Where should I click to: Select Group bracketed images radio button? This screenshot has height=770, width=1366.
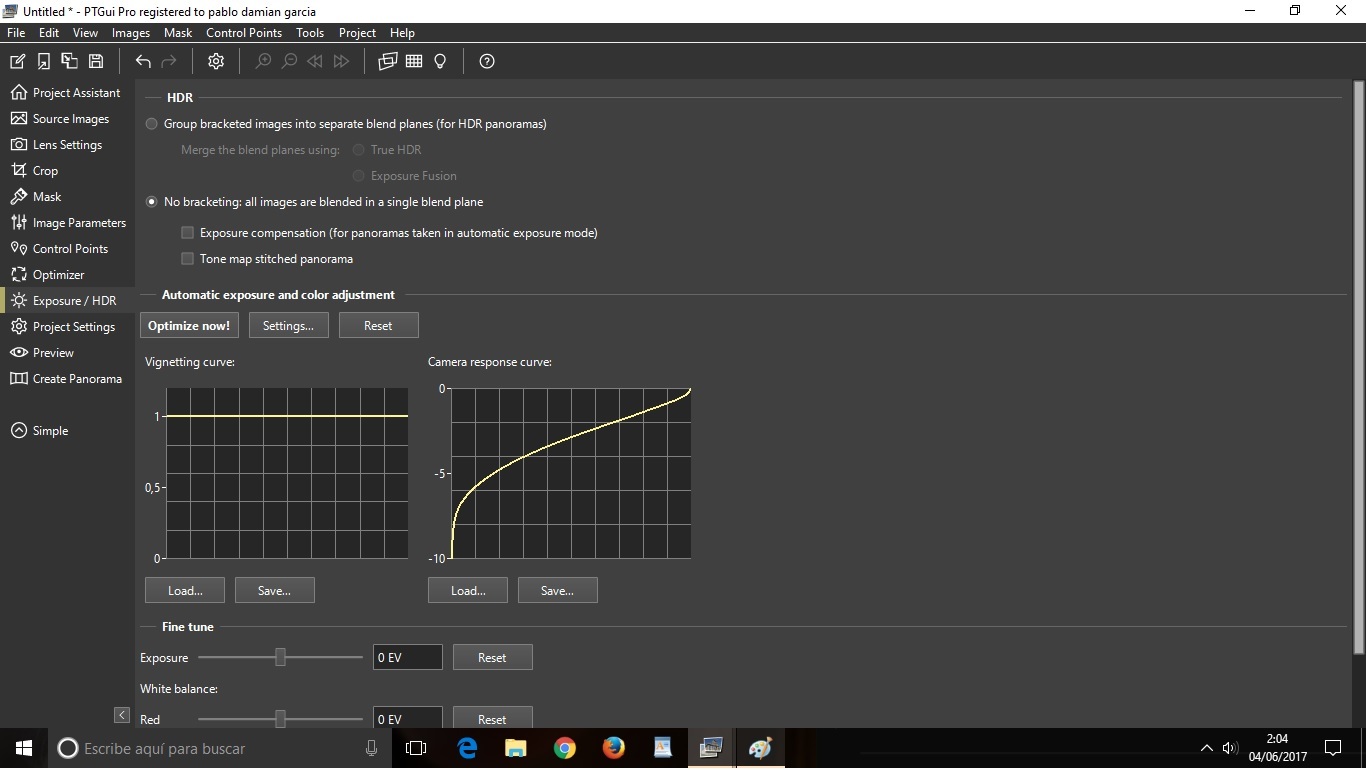point(152,124)
